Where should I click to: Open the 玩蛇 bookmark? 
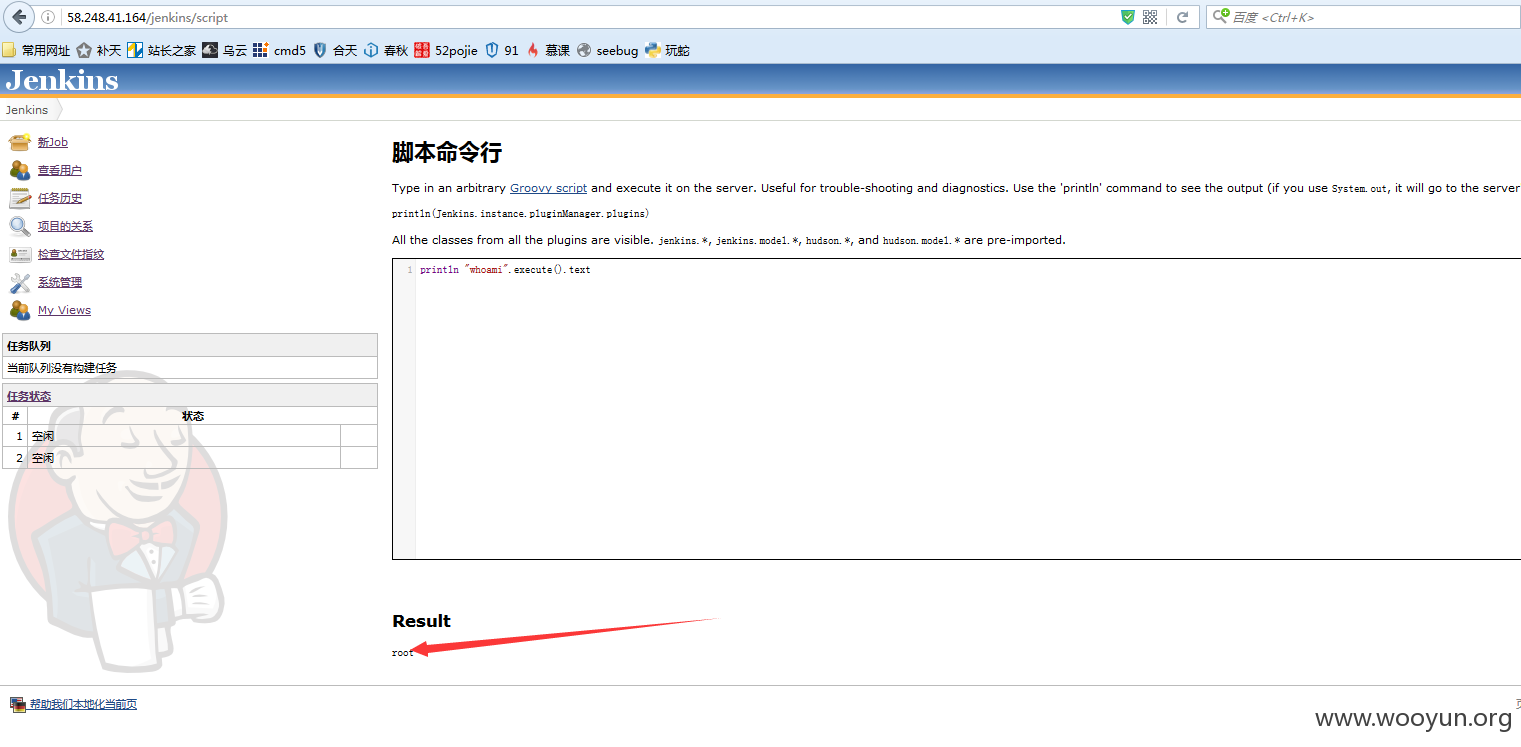[x=667, y=50]
